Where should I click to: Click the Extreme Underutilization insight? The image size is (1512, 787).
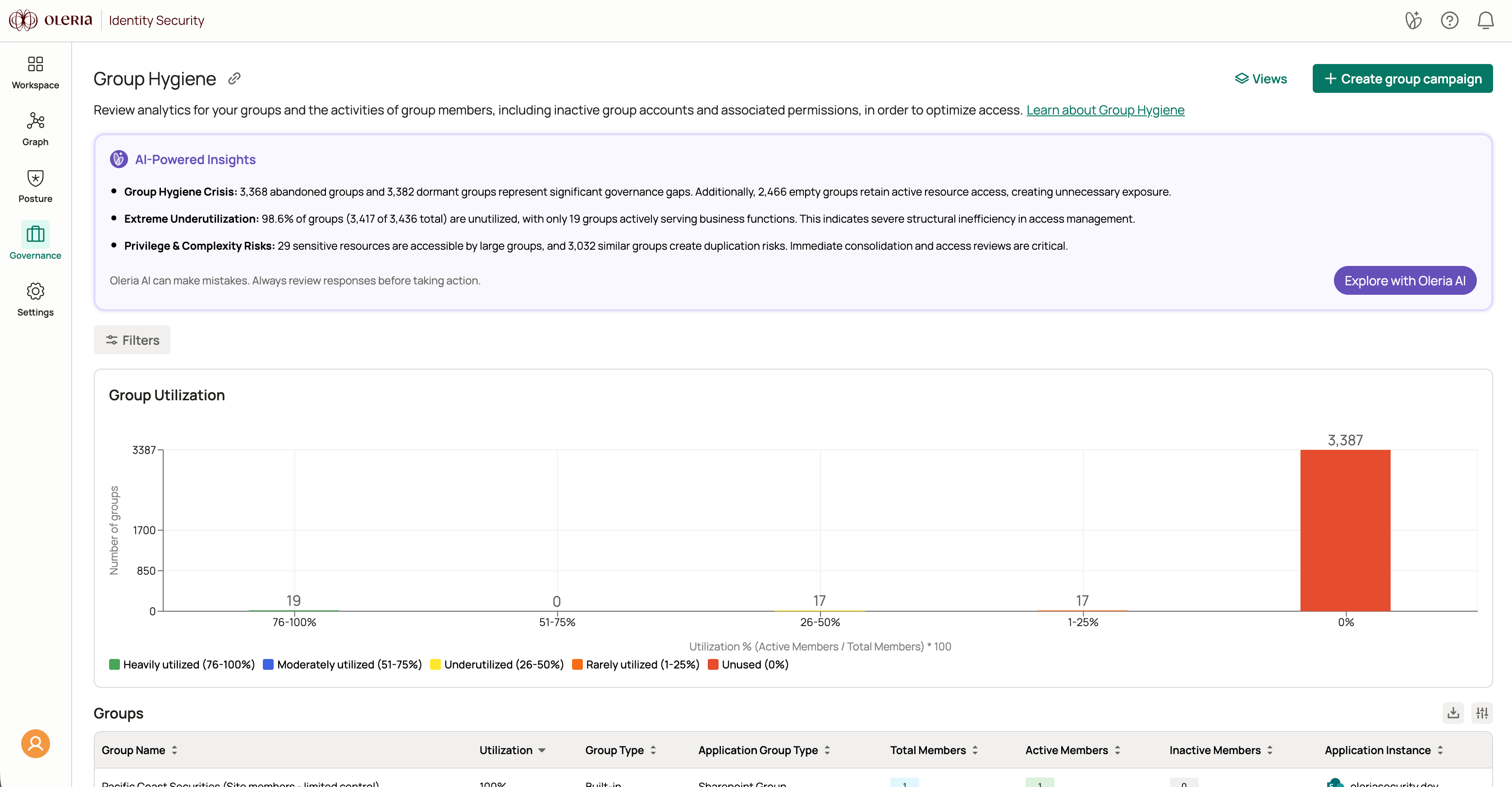point(629,219)
